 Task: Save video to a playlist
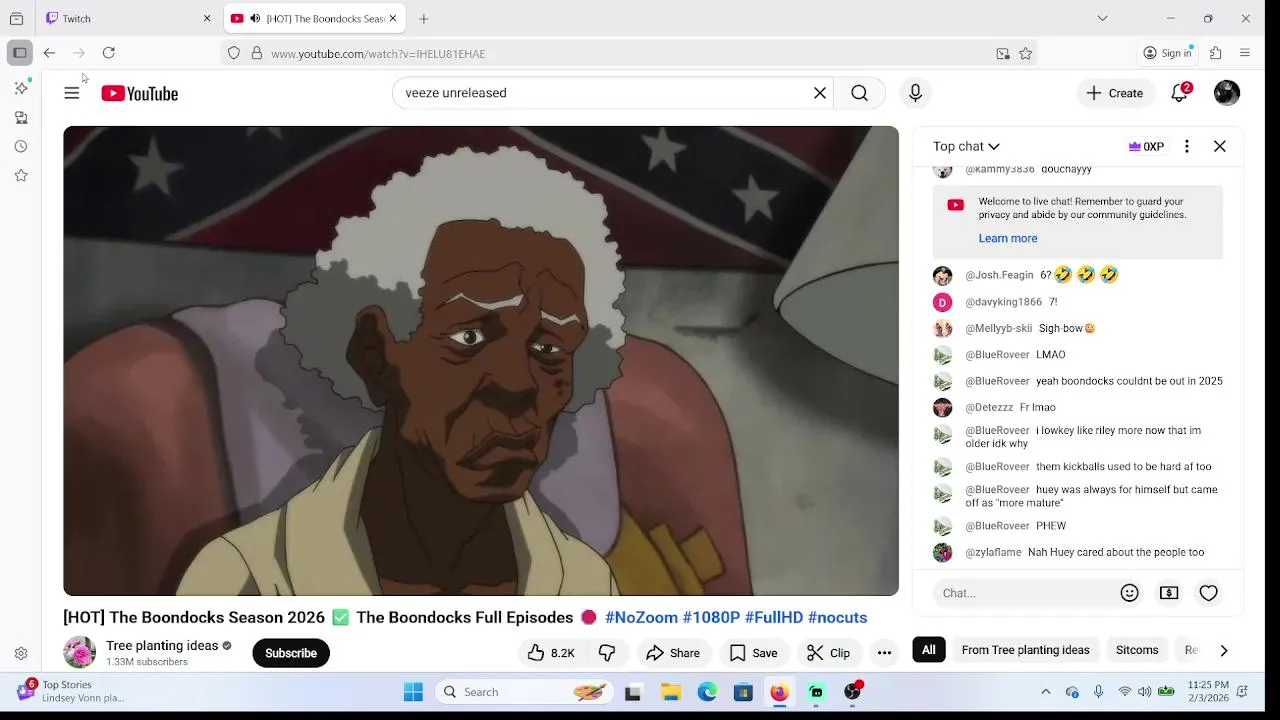(754, 653)
